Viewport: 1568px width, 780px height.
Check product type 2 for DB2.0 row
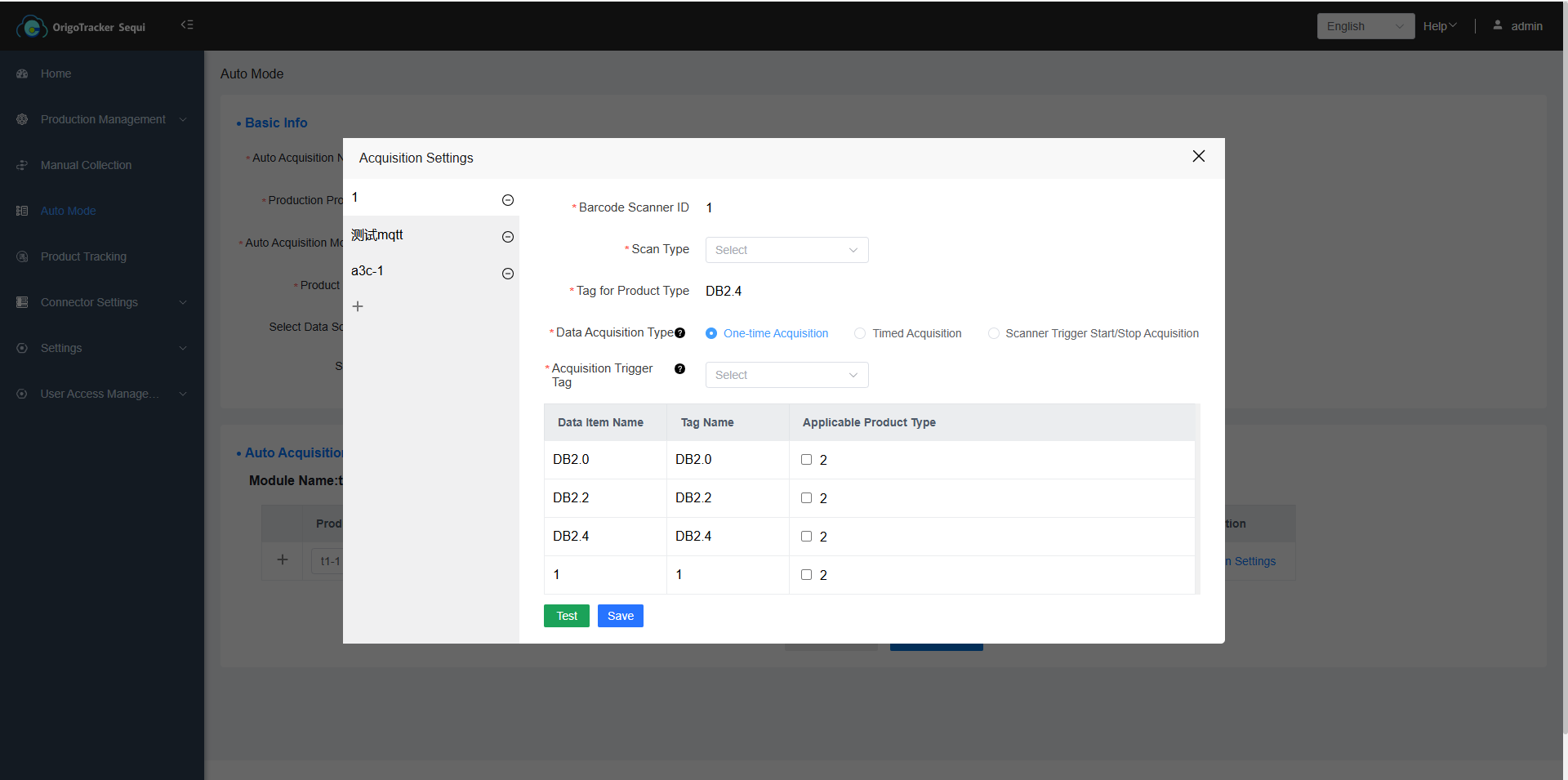(x=806, y=460)
